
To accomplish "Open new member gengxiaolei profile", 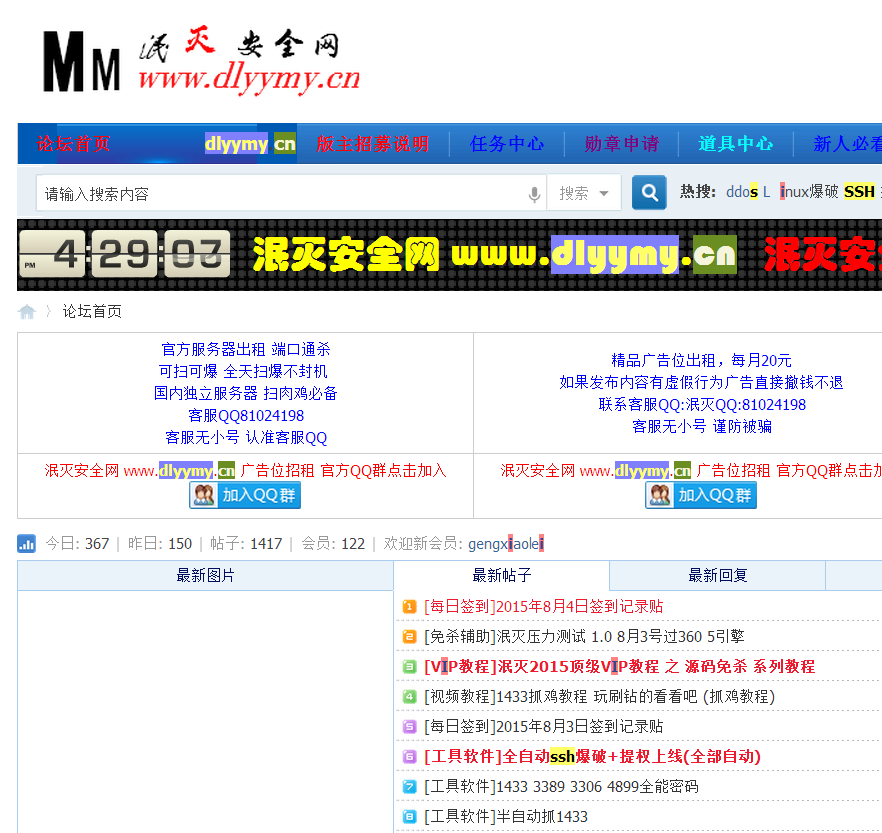I will coord(506,543).
